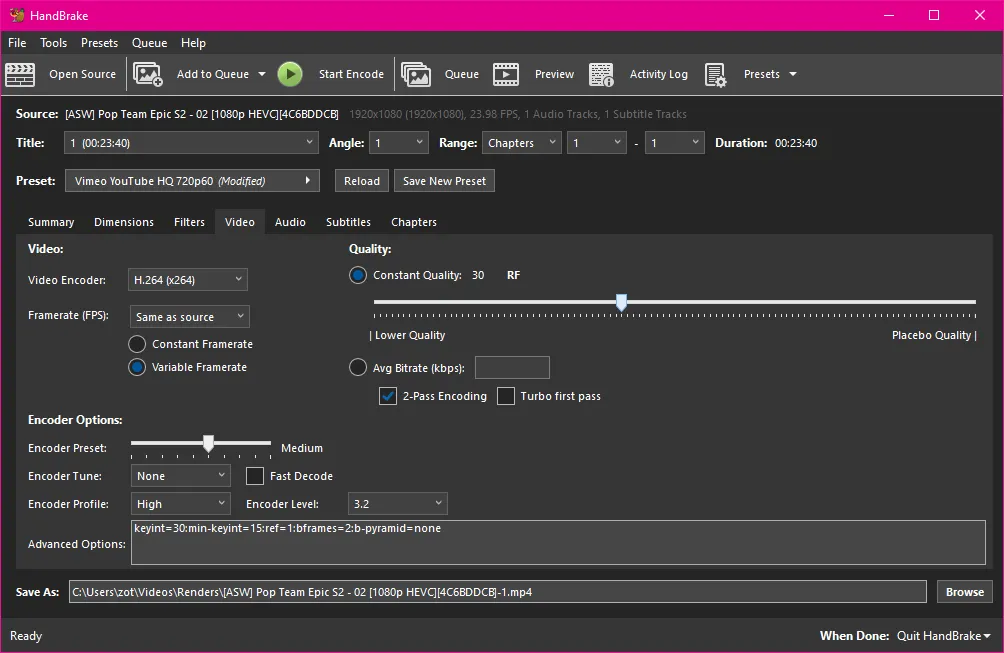Open the Preview window icon

pos(506,74)
